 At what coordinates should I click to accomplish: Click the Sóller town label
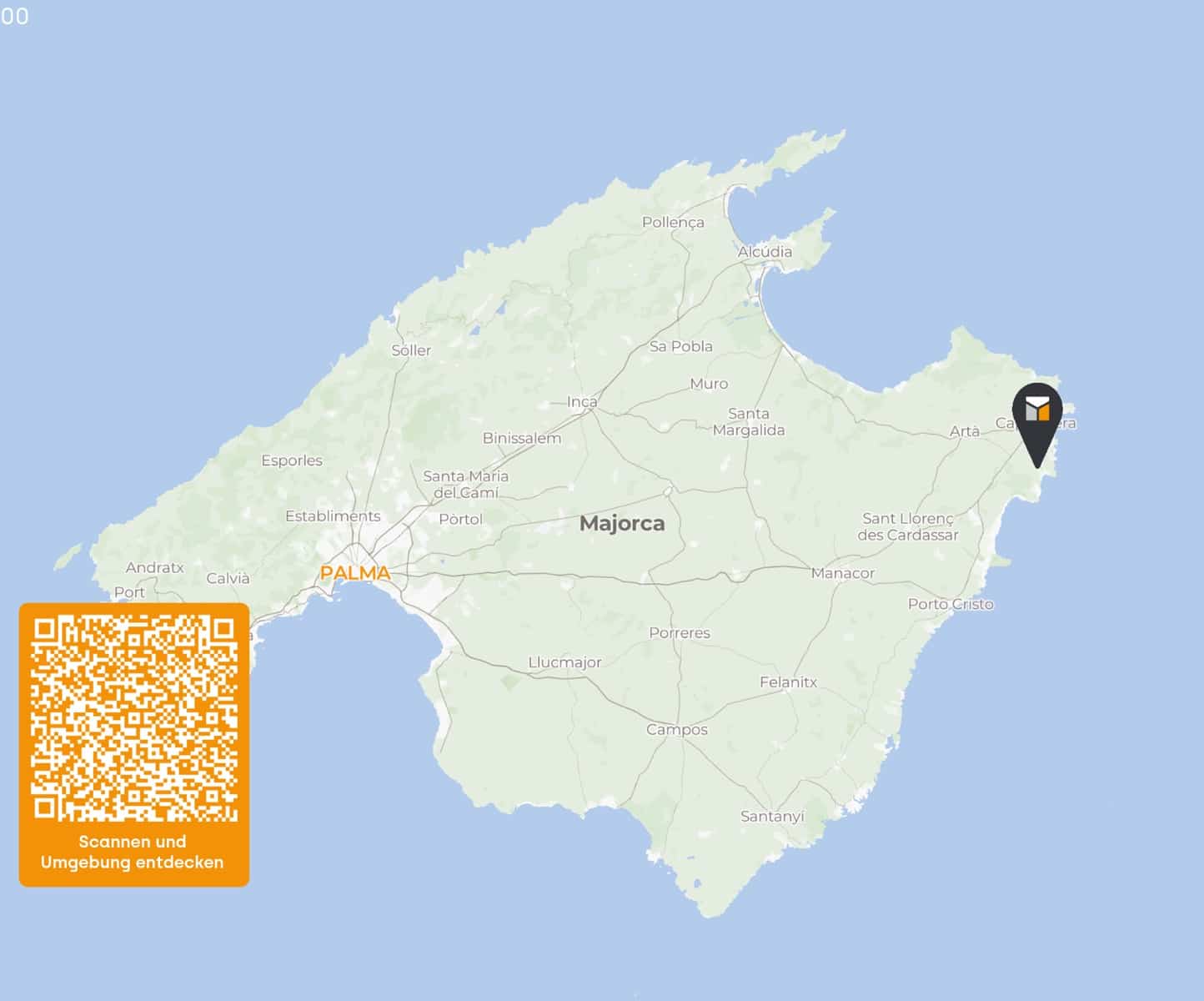[x=411, y=350]
